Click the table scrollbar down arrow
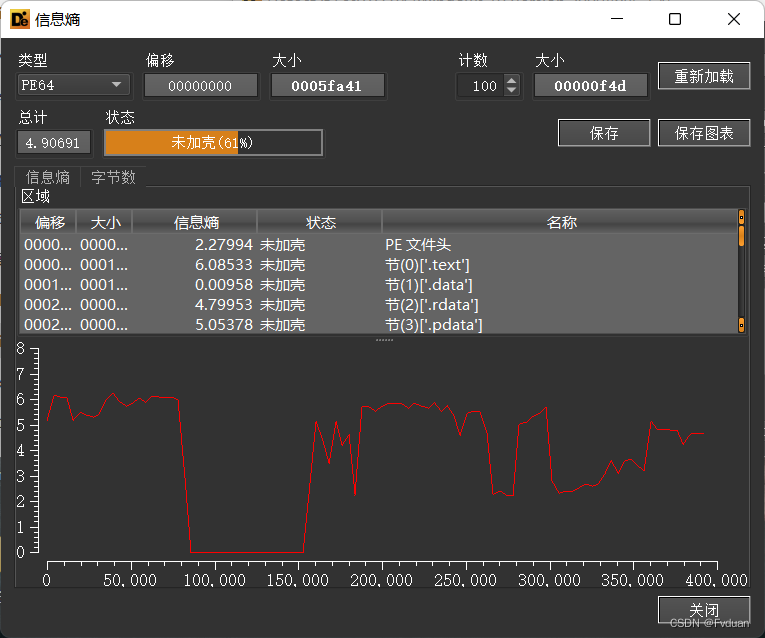 click(x=742, y=325)
